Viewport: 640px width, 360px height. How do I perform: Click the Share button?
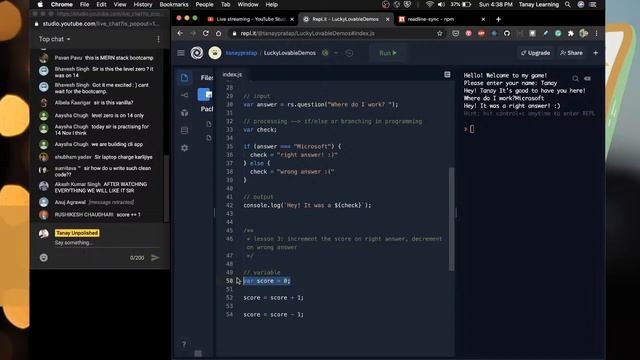coord(571,53)
